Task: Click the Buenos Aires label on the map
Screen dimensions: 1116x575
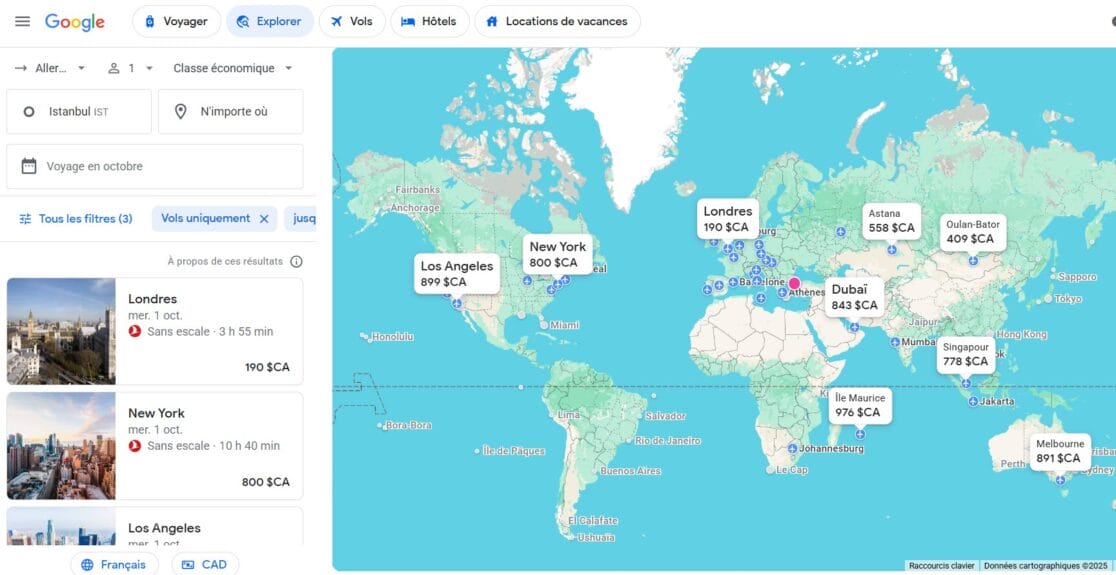Action: 630,471
